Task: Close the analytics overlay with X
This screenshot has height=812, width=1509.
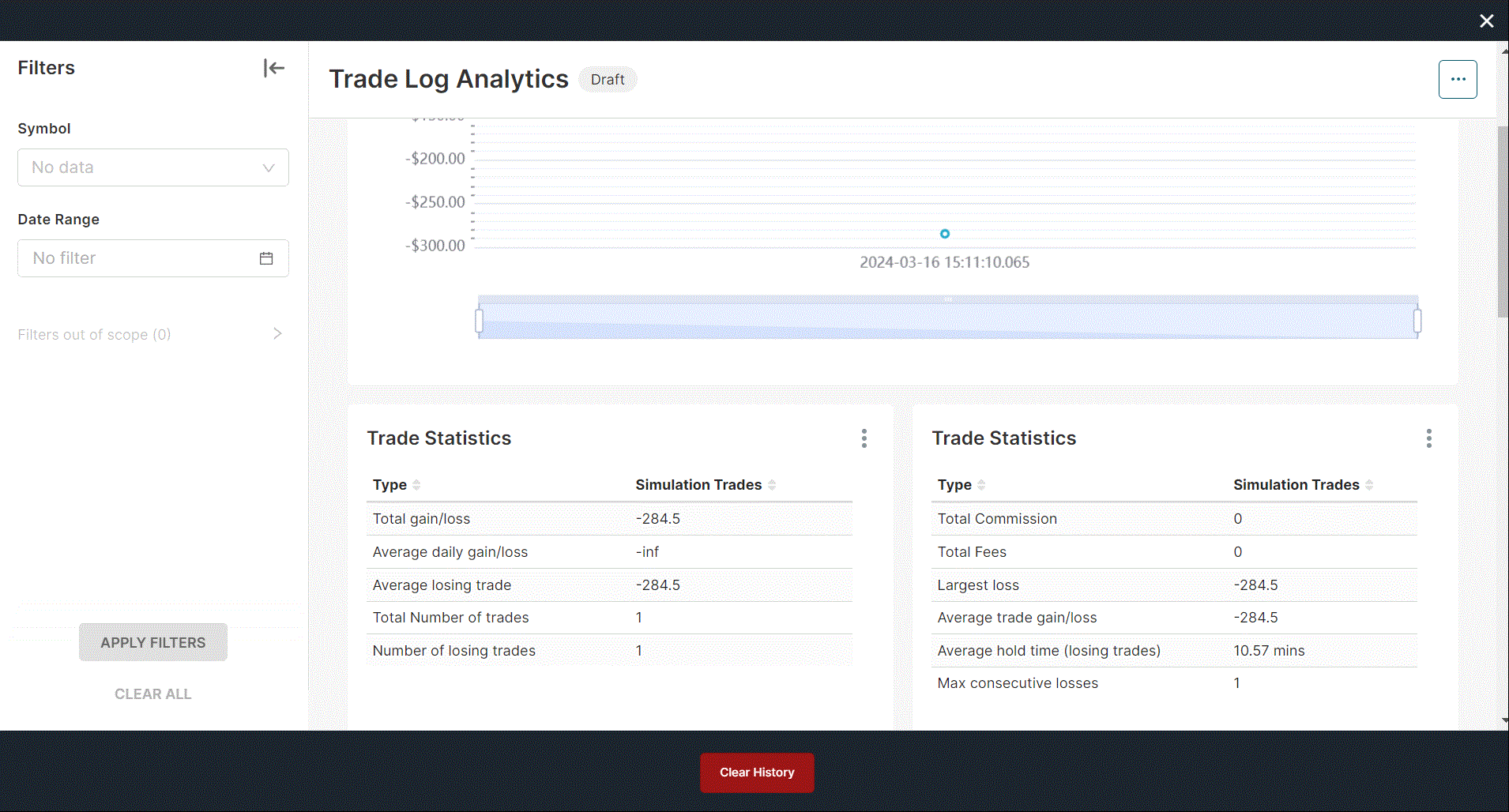Action: pos(1486,21)
